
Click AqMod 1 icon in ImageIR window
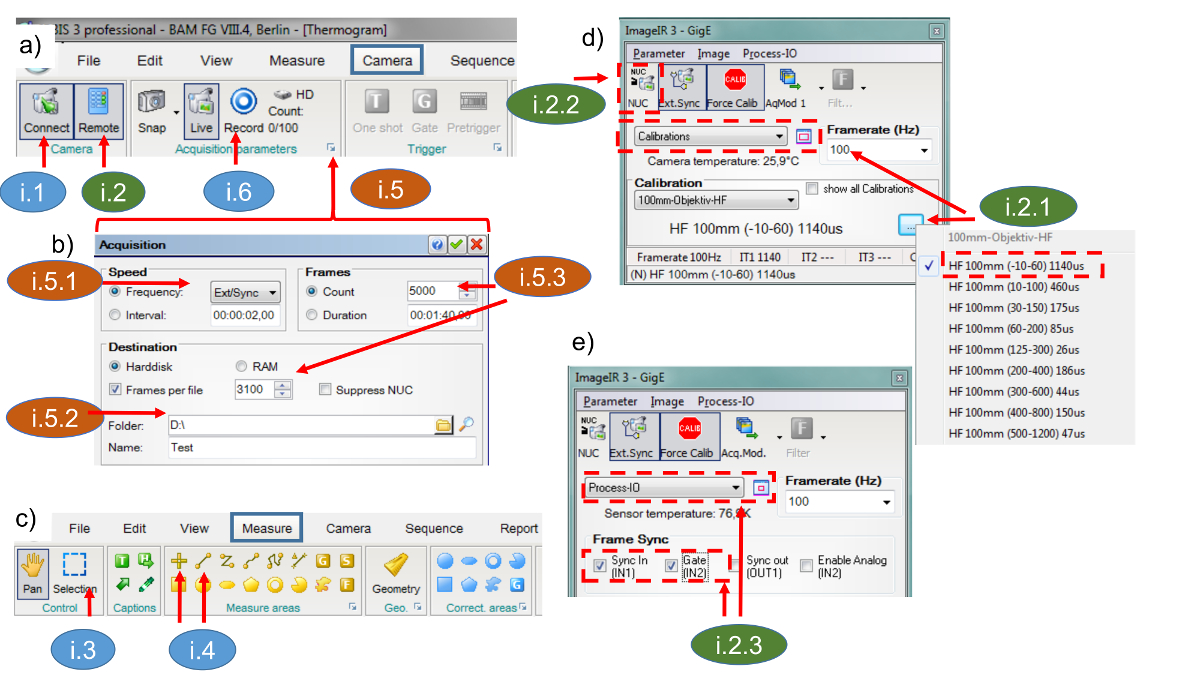(x=790, y=82)
